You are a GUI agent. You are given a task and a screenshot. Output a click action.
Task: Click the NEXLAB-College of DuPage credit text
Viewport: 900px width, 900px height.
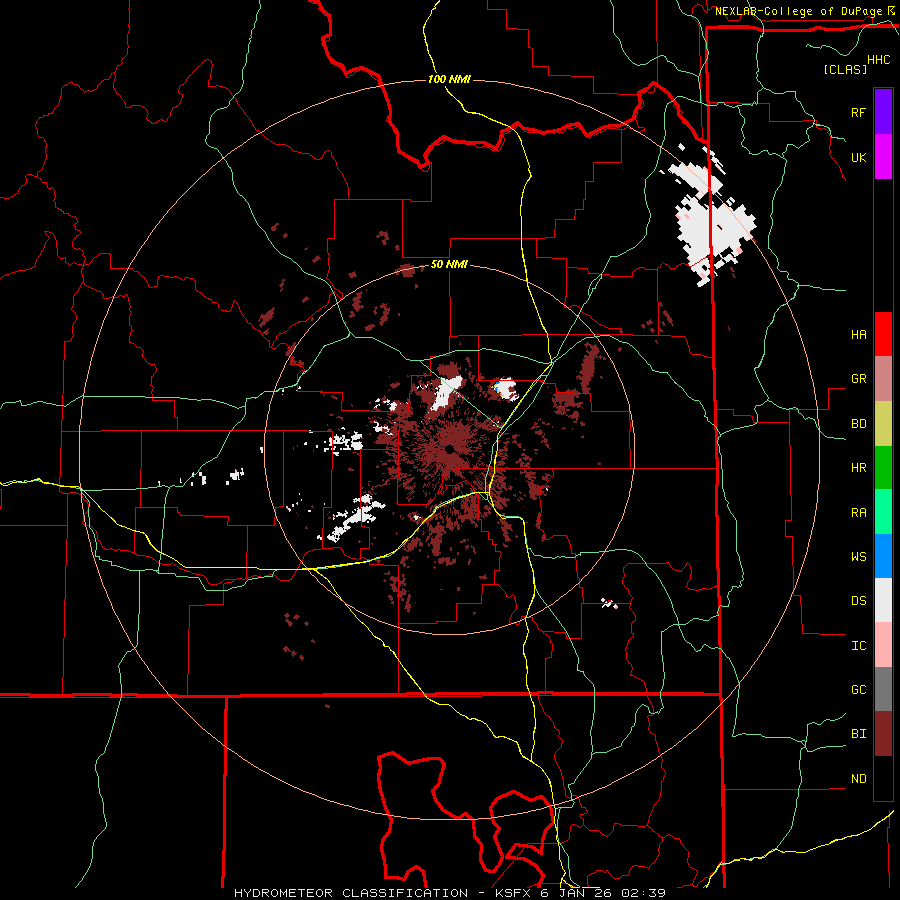[798, 11]
